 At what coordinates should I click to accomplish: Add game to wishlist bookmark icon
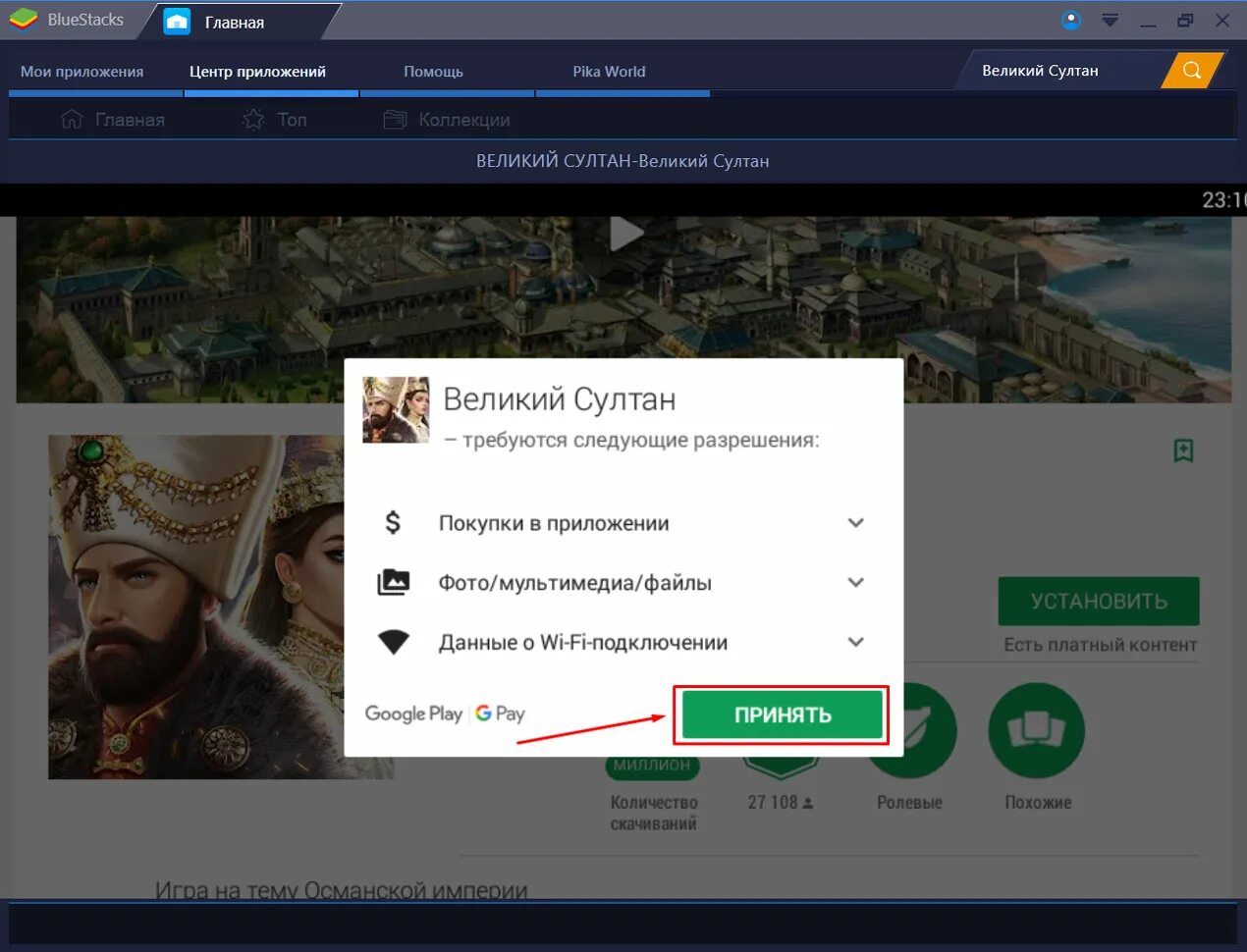[x=1183, y=450]
